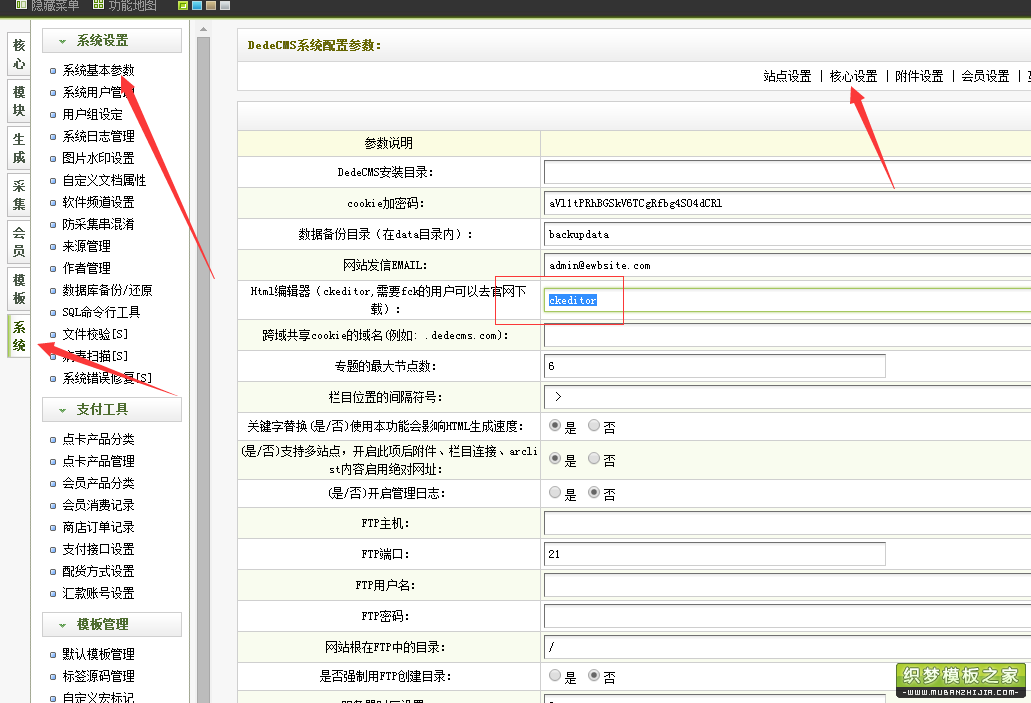Select 是 for 支持多站点
Image resolution: width=1031 pixels, height=703 pixels.
click(555, 458)
